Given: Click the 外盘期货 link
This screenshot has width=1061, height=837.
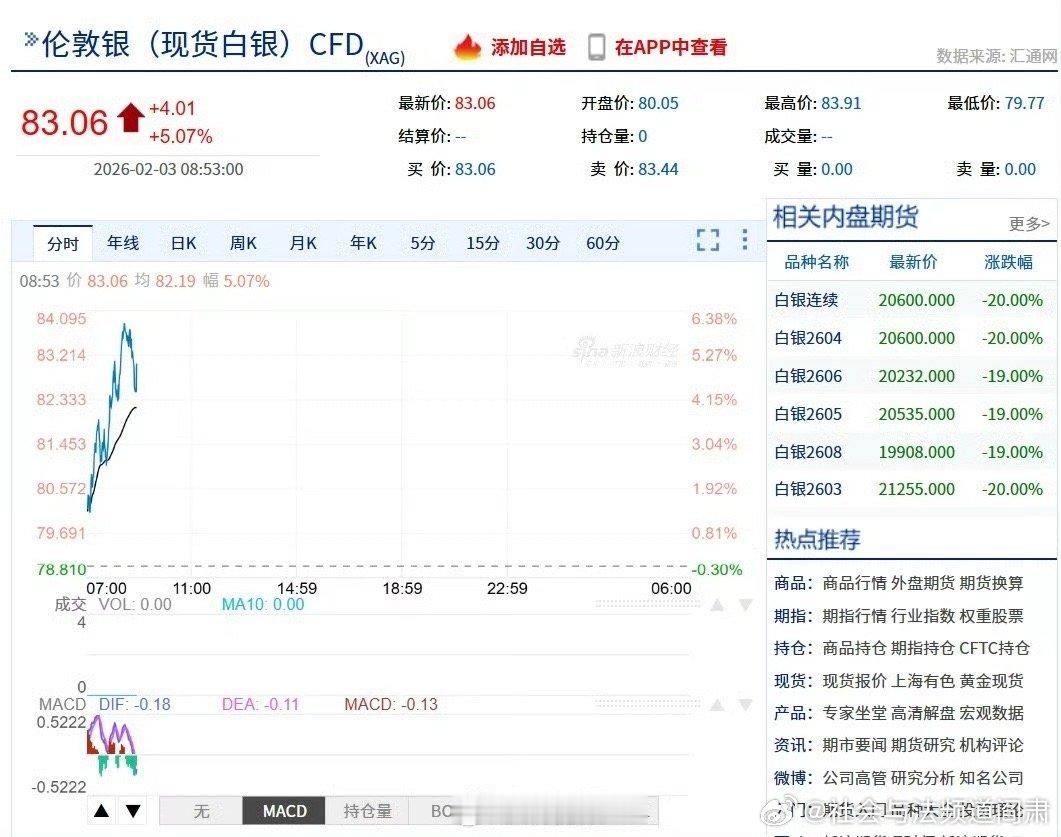Looking at the screenshot, I should pos(923,583).
